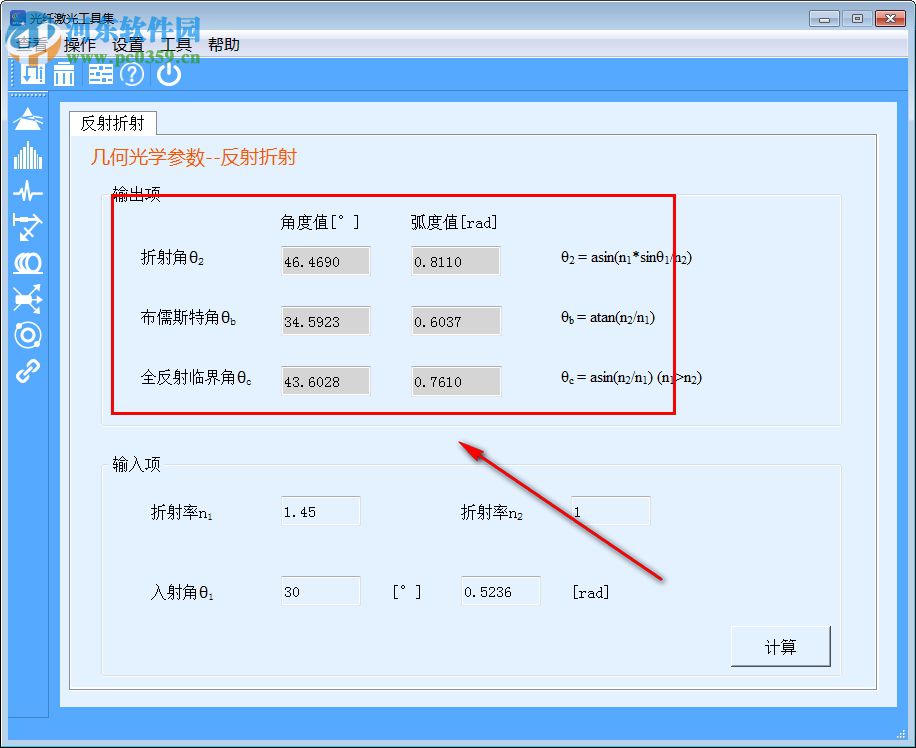Open the fiber coil tool
916x748 pixels.
point(28,264)
